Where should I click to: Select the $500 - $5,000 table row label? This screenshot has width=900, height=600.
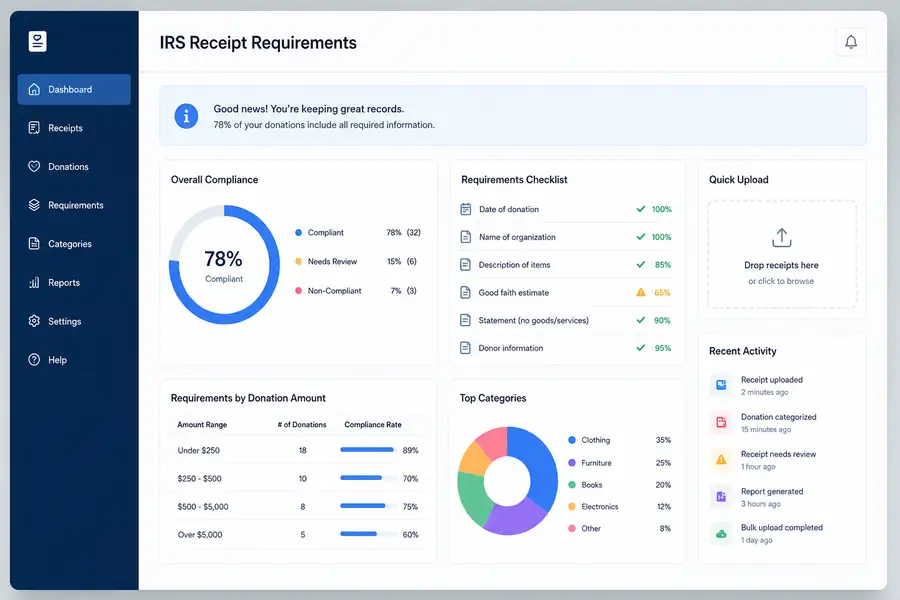pyautogui.click(x=203, y=506)
